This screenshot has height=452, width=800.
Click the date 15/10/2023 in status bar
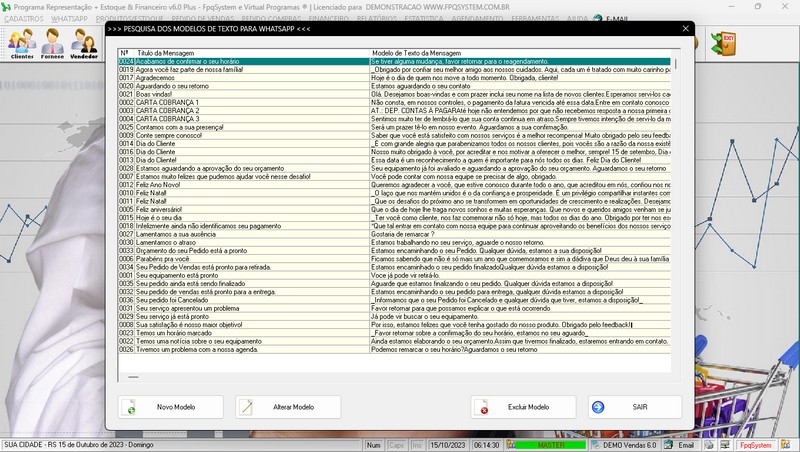click(447, 445)
